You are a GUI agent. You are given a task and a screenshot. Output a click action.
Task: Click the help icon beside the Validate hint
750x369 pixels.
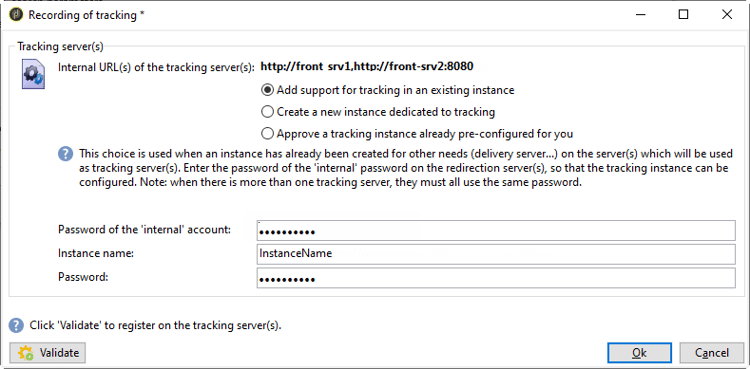click(16, 325)
